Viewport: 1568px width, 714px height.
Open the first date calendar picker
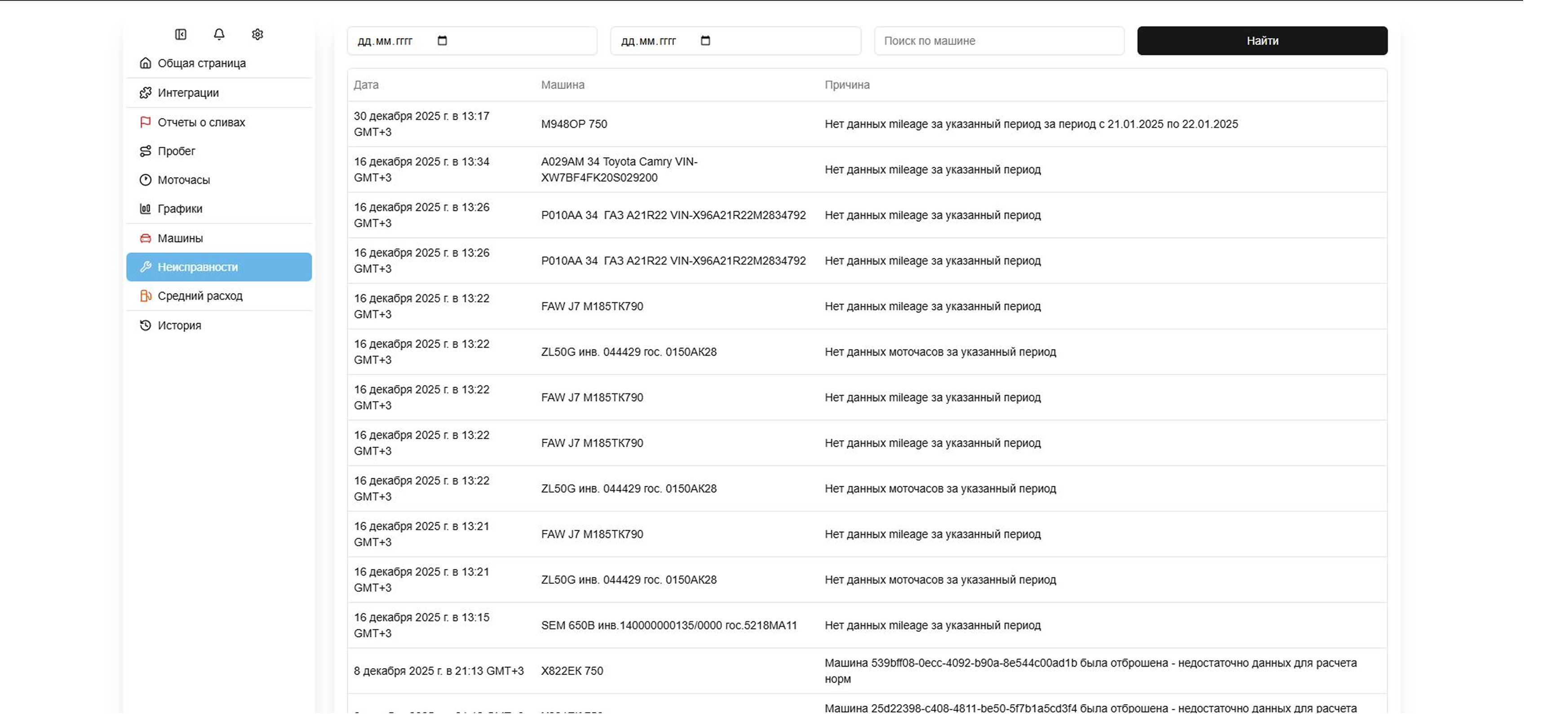(443, 41)
